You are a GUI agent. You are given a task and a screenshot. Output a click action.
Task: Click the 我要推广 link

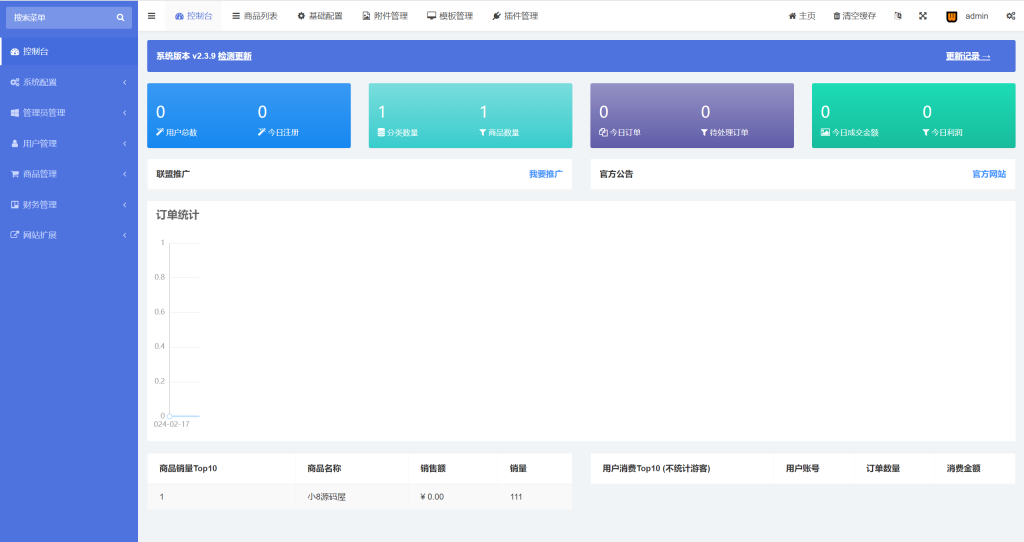[546, 174]
